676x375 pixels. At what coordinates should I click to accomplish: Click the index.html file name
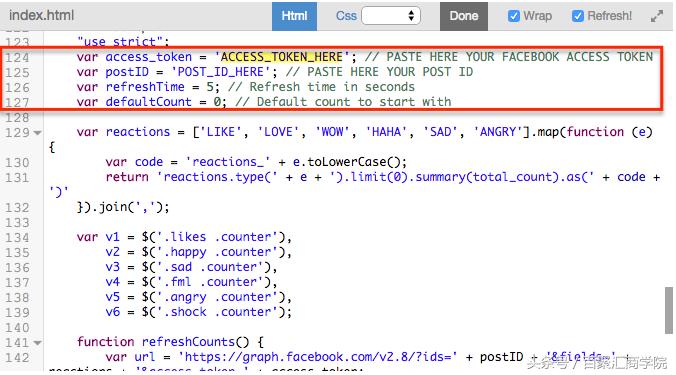41,16
